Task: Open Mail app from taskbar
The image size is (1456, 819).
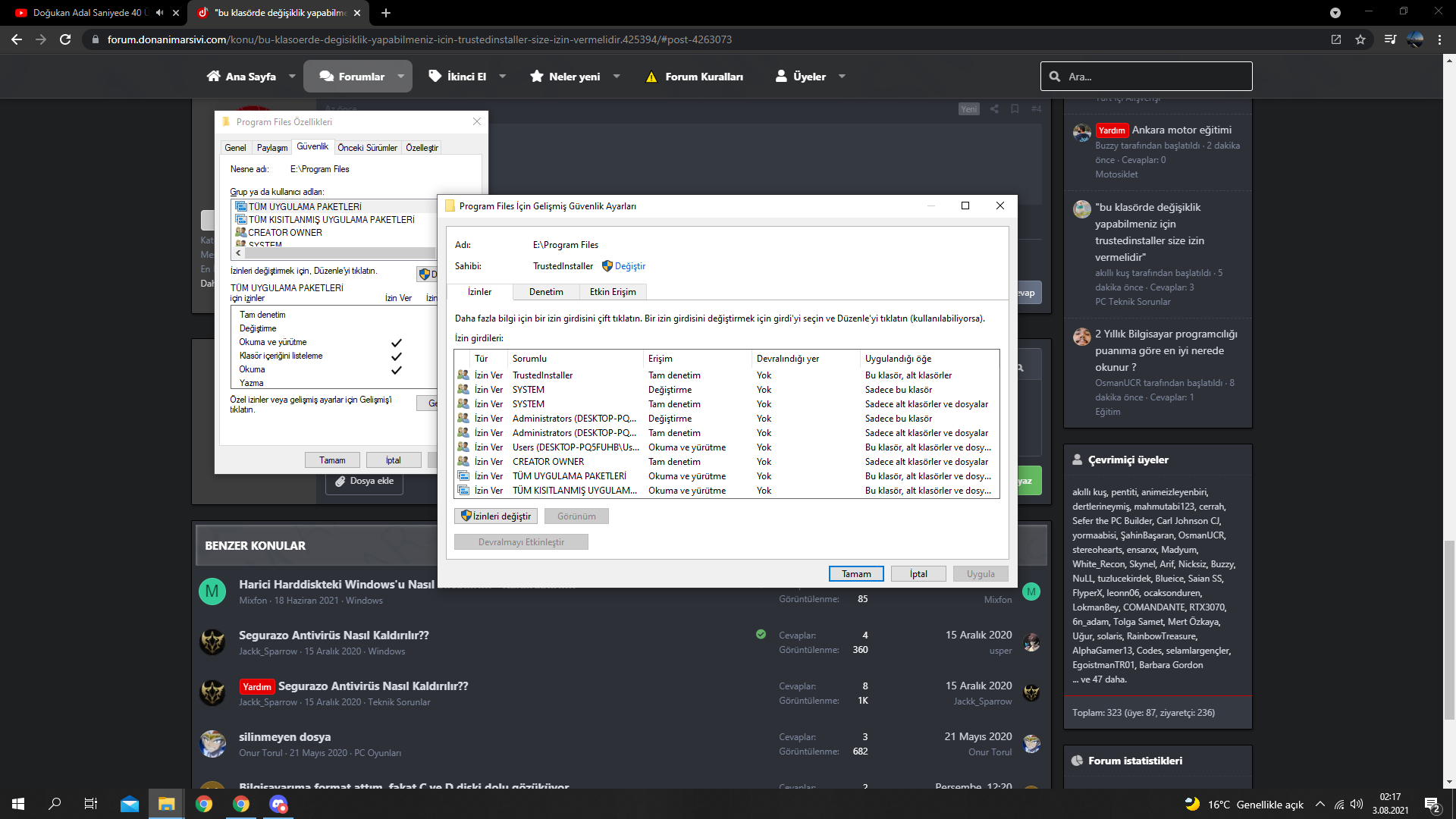Action: [130, 804]
